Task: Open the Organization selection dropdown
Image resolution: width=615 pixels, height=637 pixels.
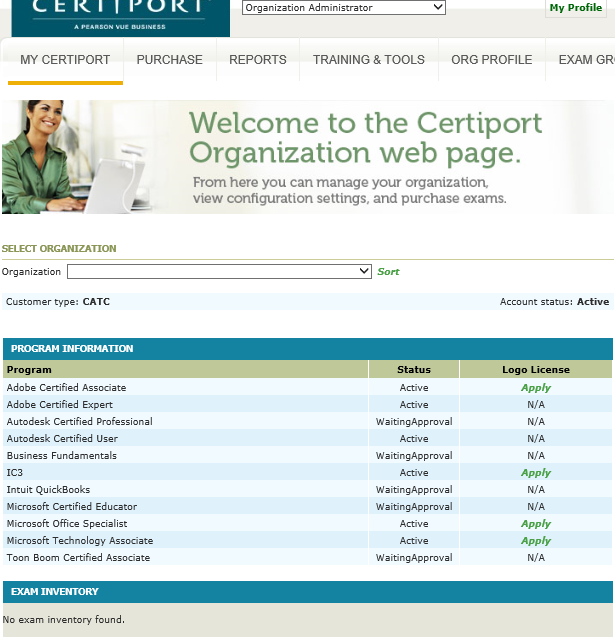Action: [x=219, y=271]
